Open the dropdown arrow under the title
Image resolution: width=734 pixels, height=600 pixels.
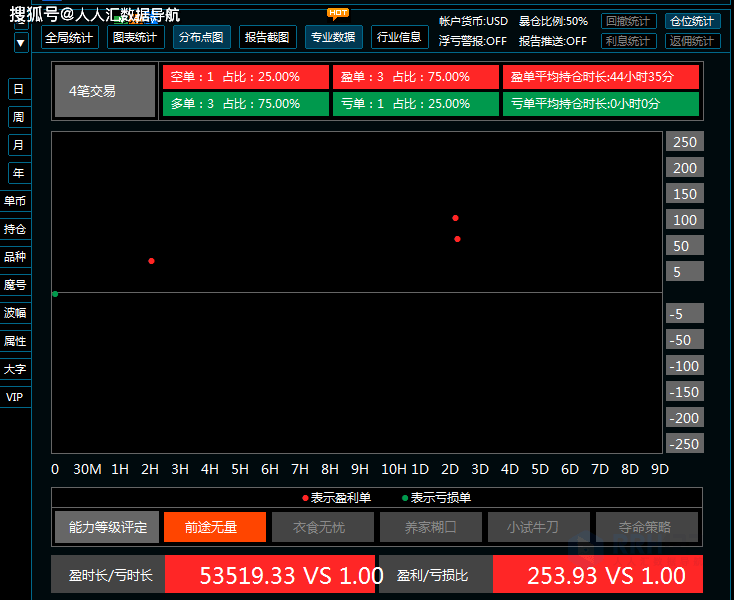click(x=21, y=43)
